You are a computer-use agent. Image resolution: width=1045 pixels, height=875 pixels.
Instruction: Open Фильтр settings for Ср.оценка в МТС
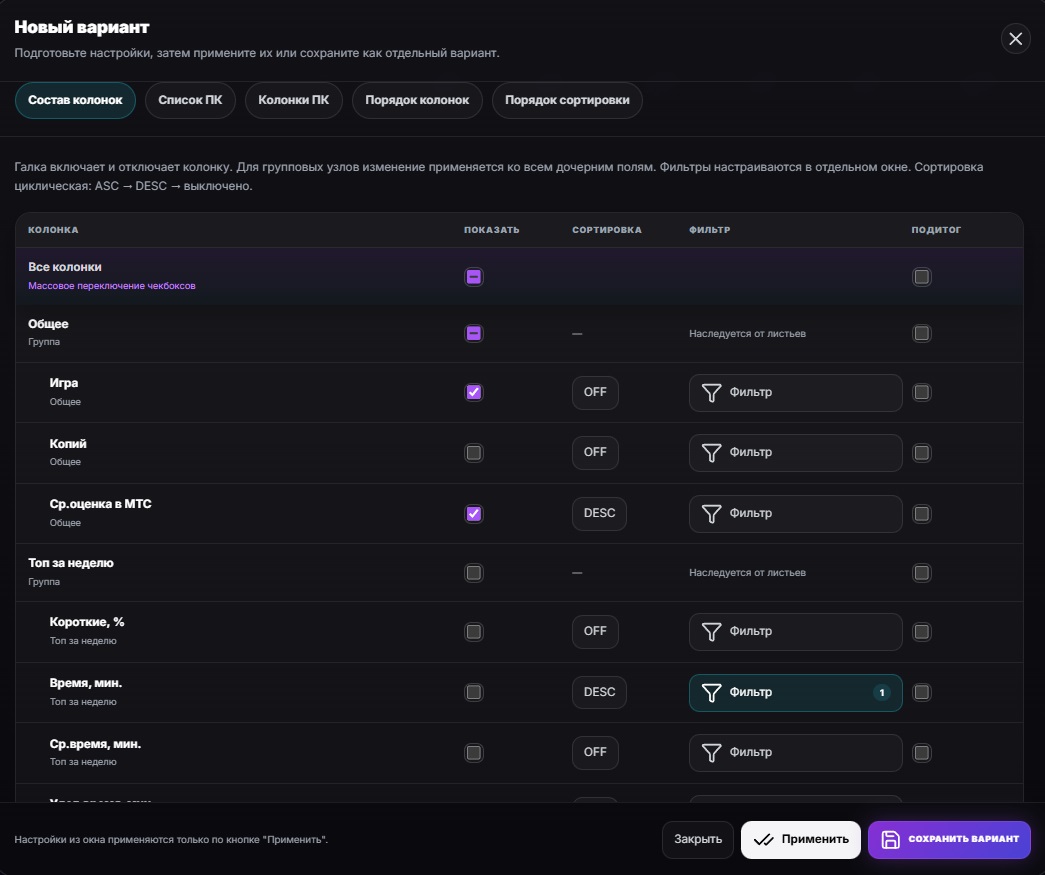(x=796, y=513)
